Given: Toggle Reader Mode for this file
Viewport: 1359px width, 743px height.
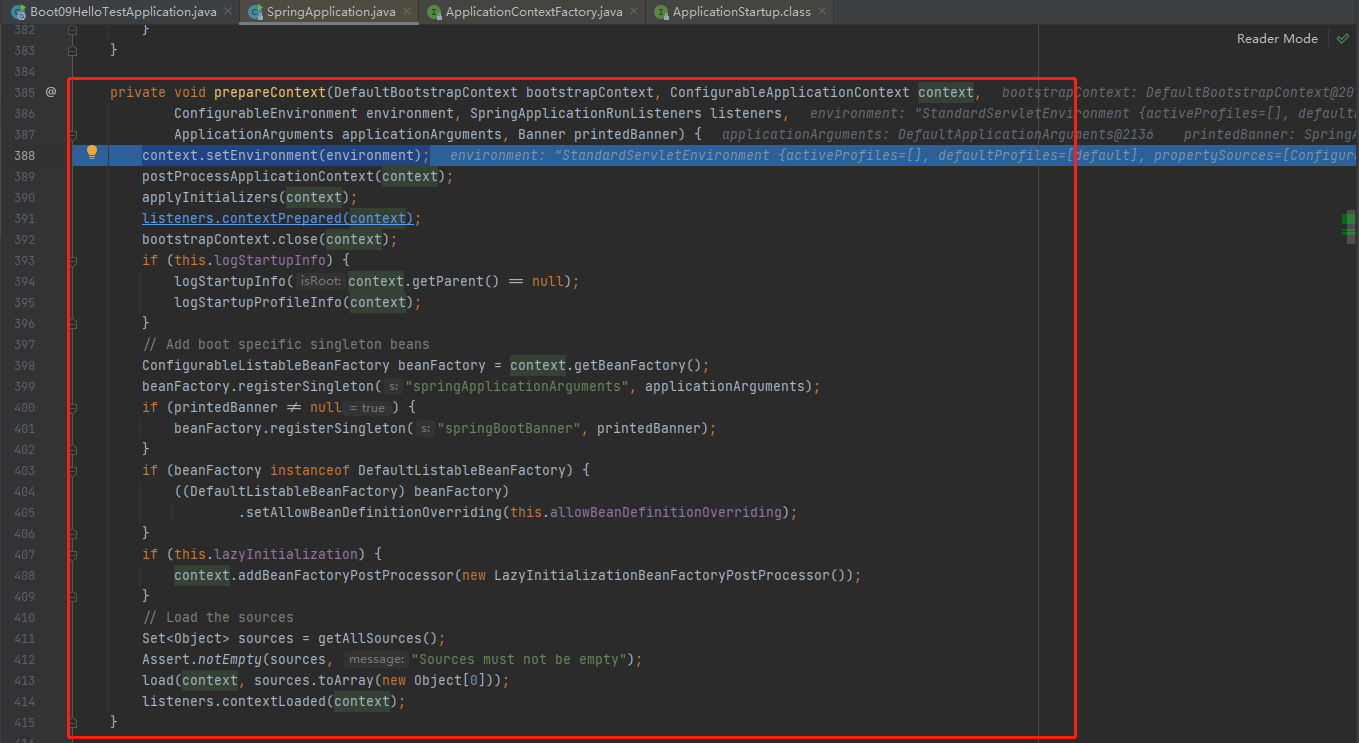Looking at the screenshot, I should 1277,39.
